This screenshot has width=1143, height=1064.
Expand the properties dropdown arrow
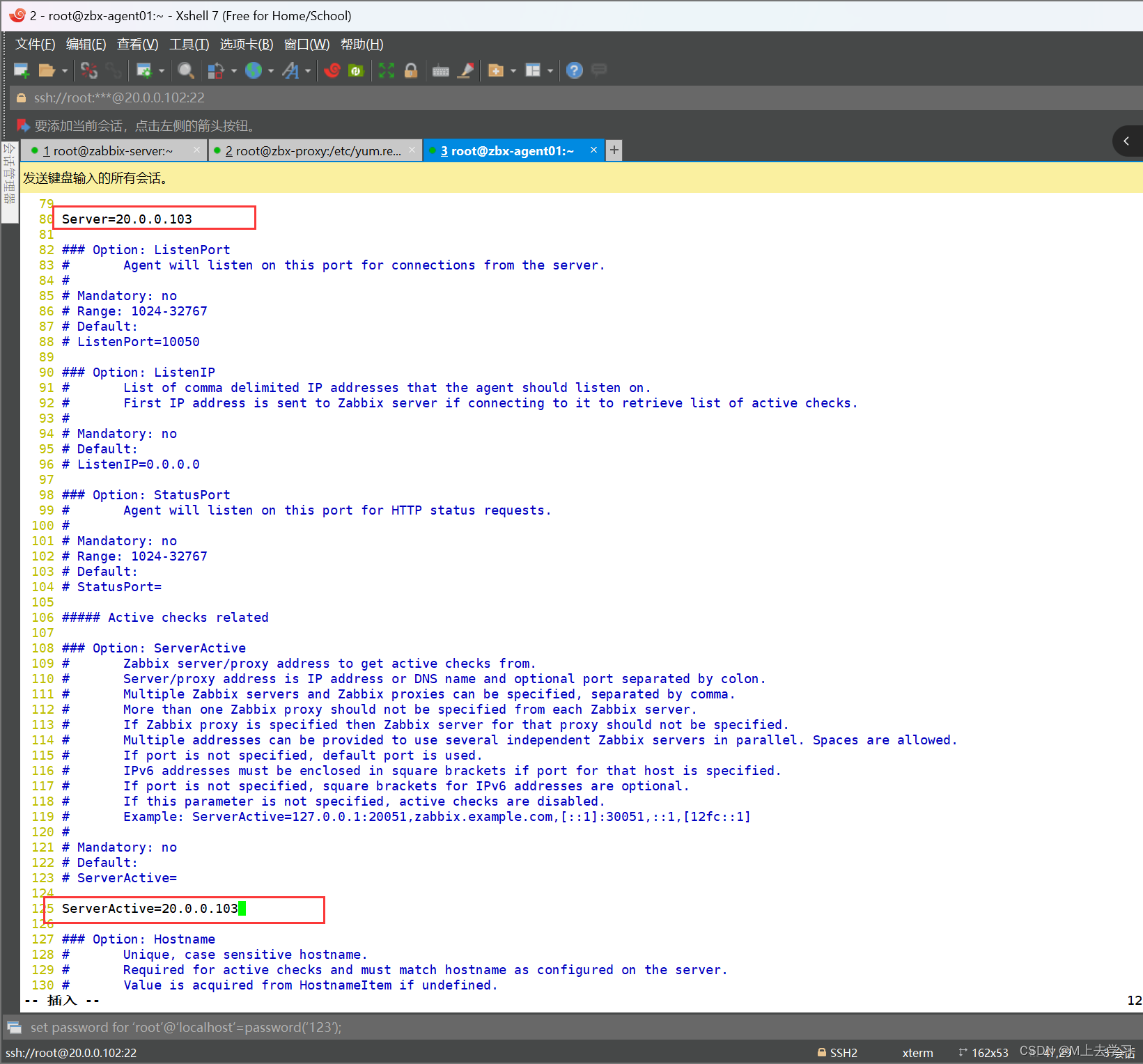[x=162, y=70]
